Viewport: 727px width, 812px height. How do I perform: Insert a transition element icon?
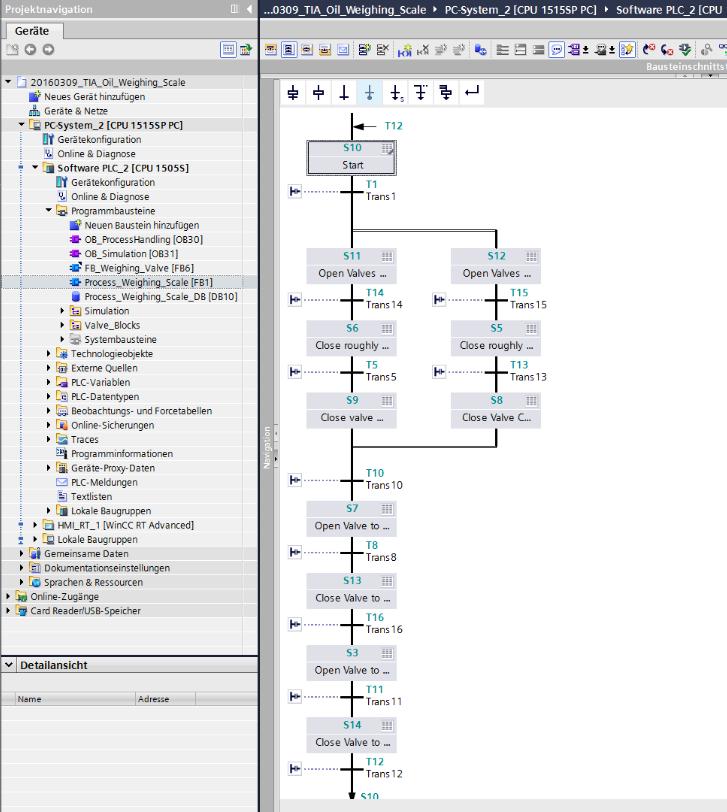(344, 93)
